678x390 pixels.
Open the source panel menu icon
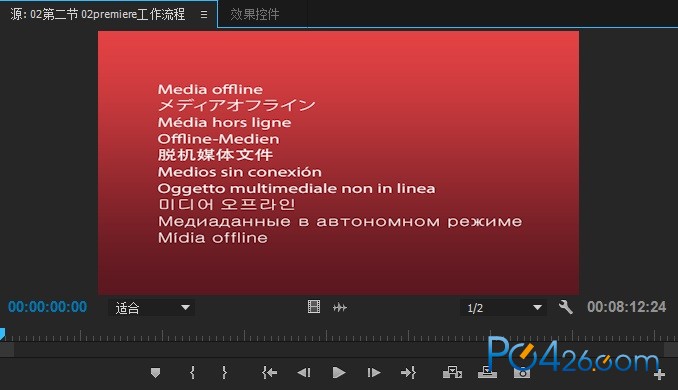pos(204,15)
